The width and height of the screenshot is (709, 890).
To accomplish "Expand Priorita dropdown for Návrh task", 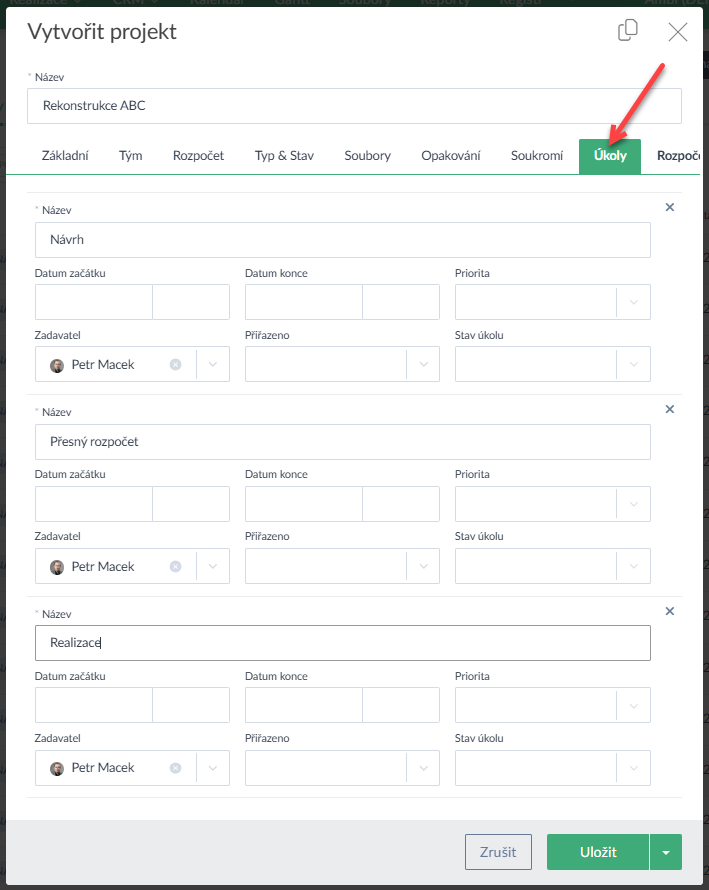I will (x=633, y=302).
